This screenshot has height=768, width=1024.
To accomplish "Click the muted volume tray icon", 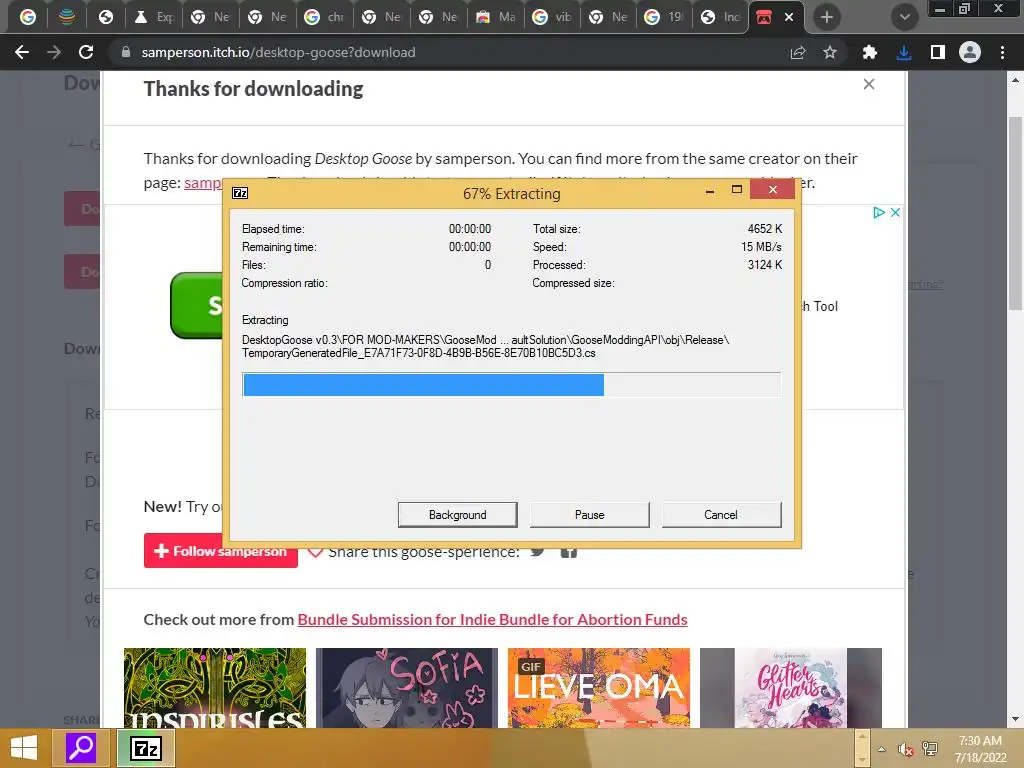I will pos(905,749).
